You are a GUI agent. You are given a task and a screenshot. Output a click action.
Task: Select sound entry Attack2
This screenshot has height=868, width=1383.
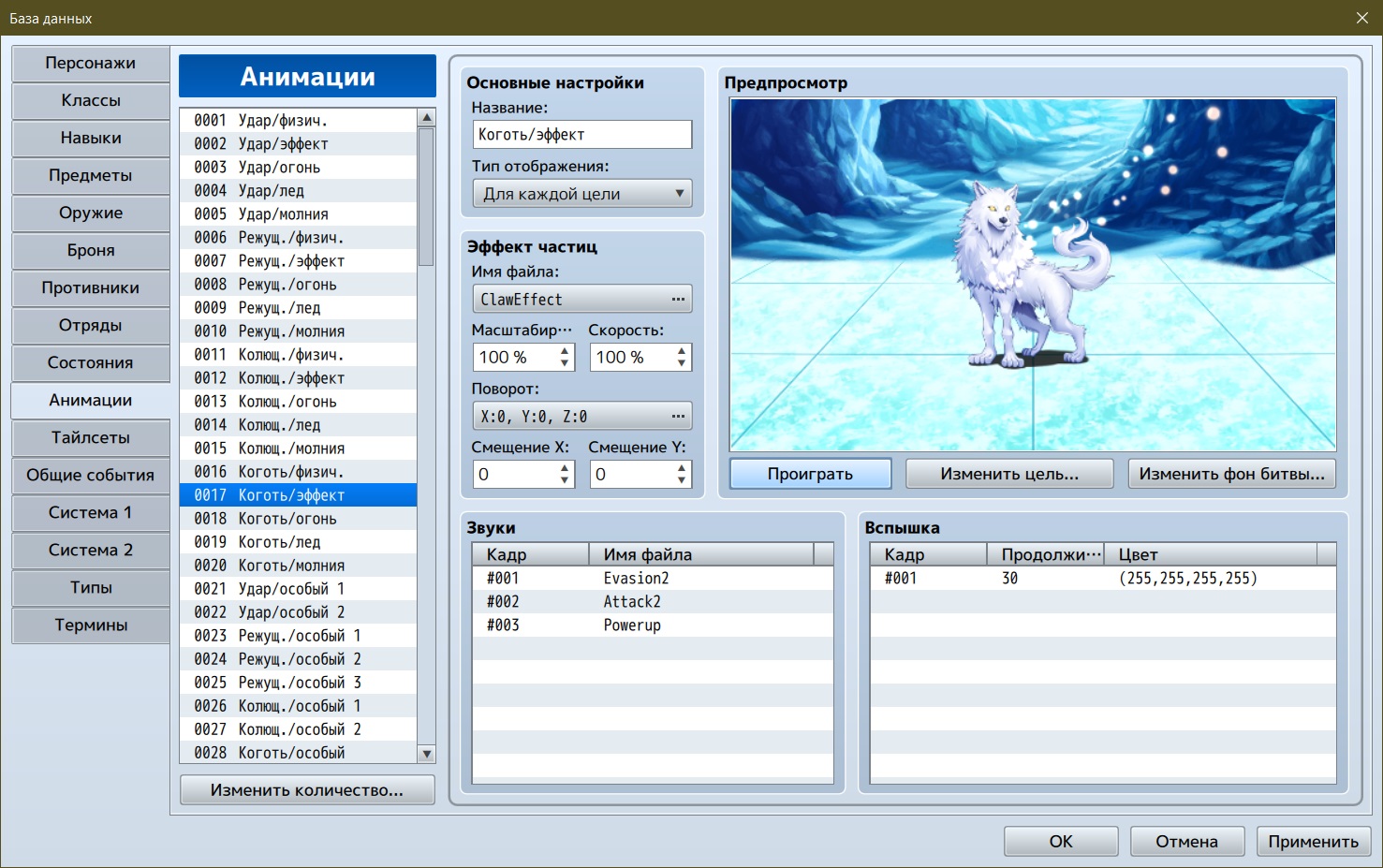(652, 602)
